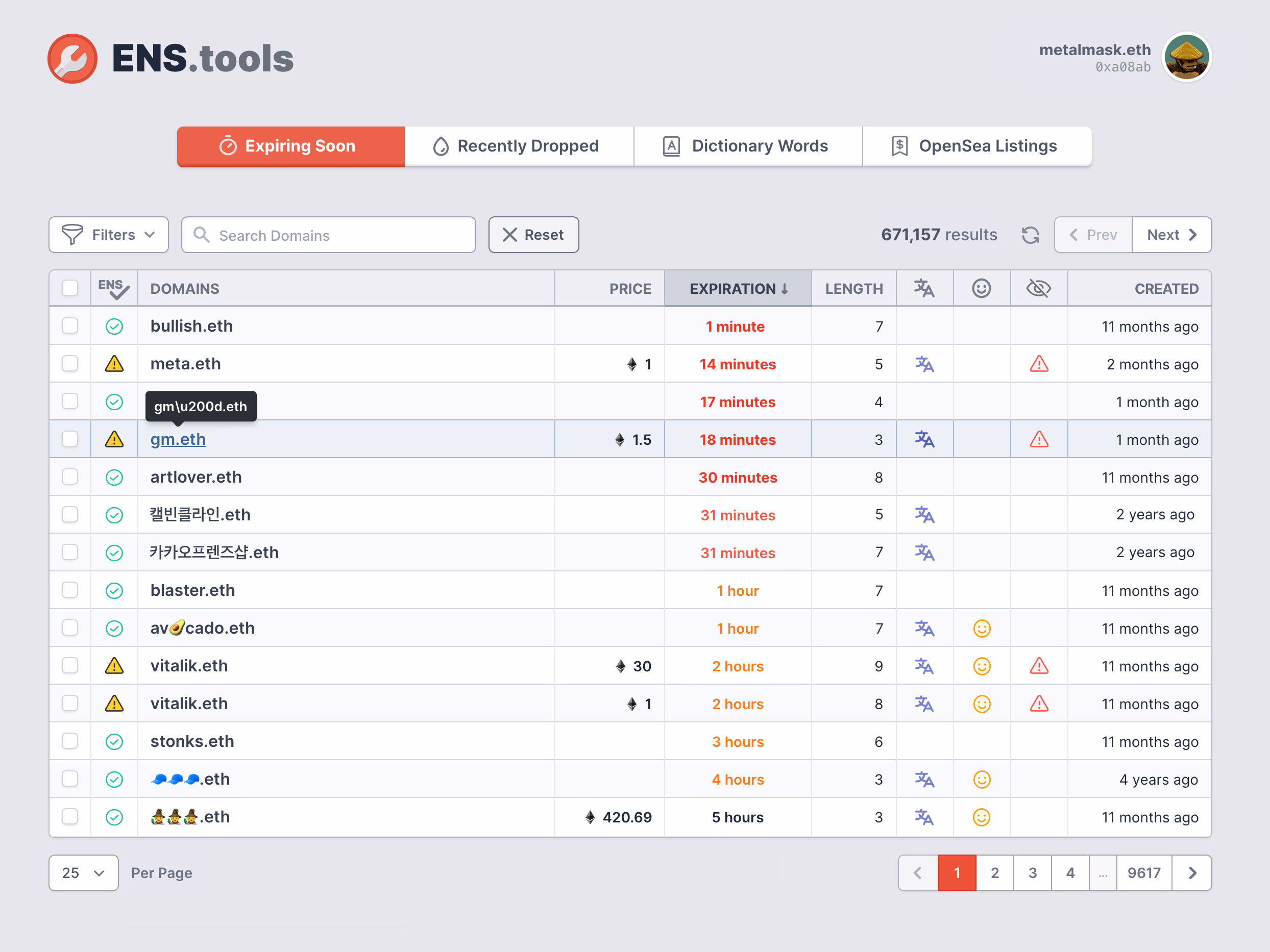Open the OpenSea Listings tab

pos(976,146)
